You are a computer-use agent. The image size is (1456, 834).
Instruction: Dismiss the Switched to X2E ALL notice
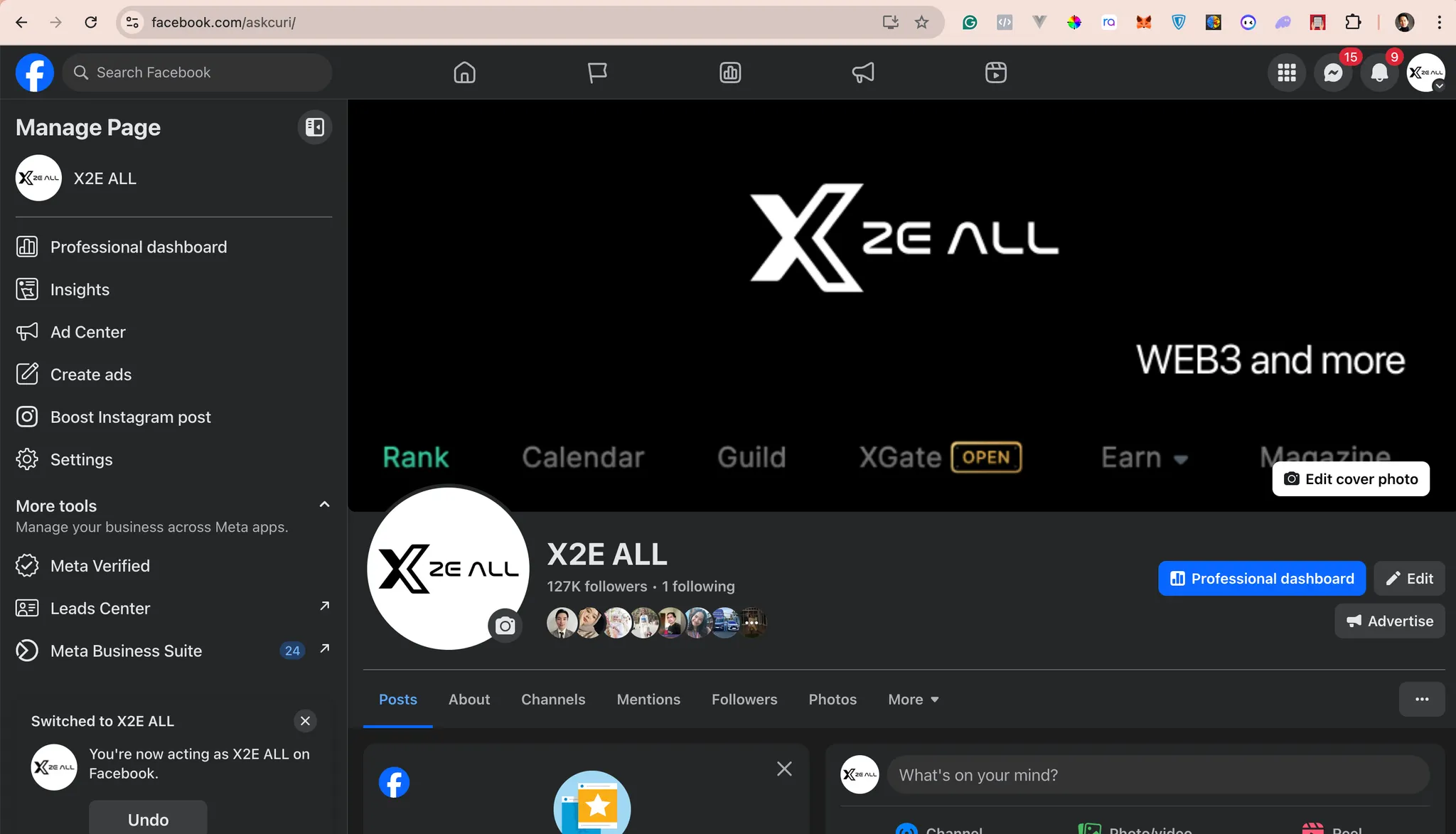coord(305,721)
